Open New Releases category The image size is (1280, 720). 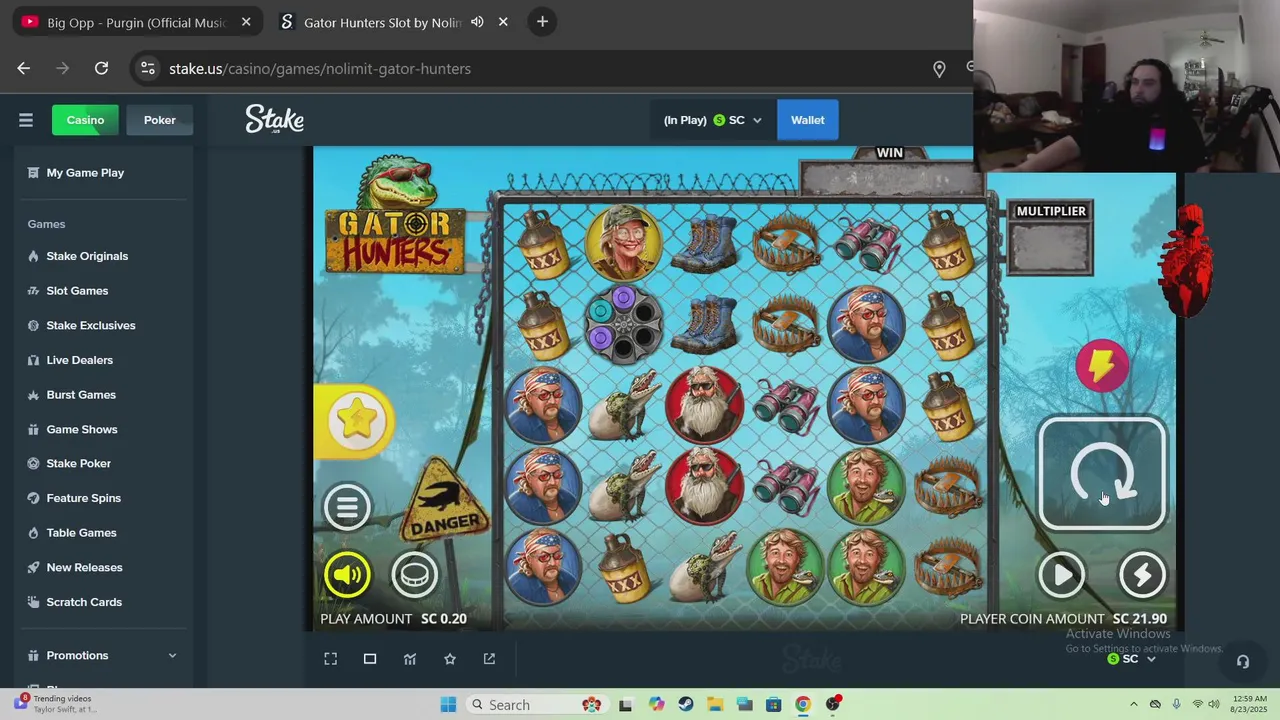click(x=75, y=567)
